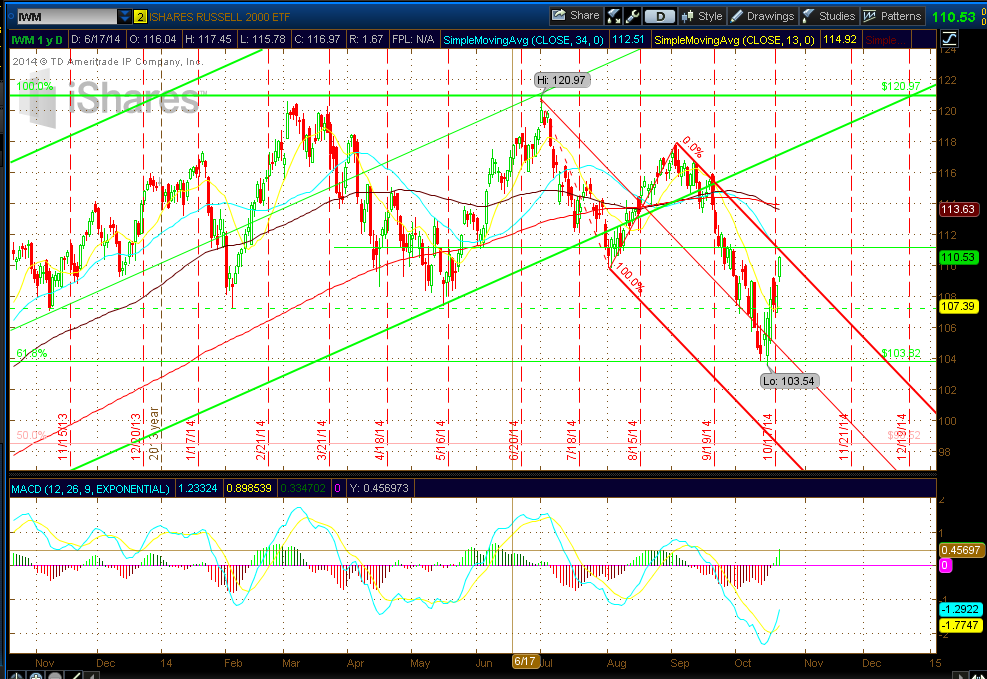Click the 61.8% Fibonacci level label
987x679 pixels.
tap(31, 353)
